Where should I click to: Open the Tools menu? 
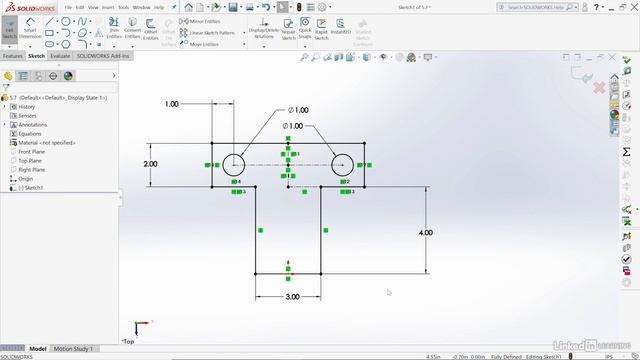[123, 7]
